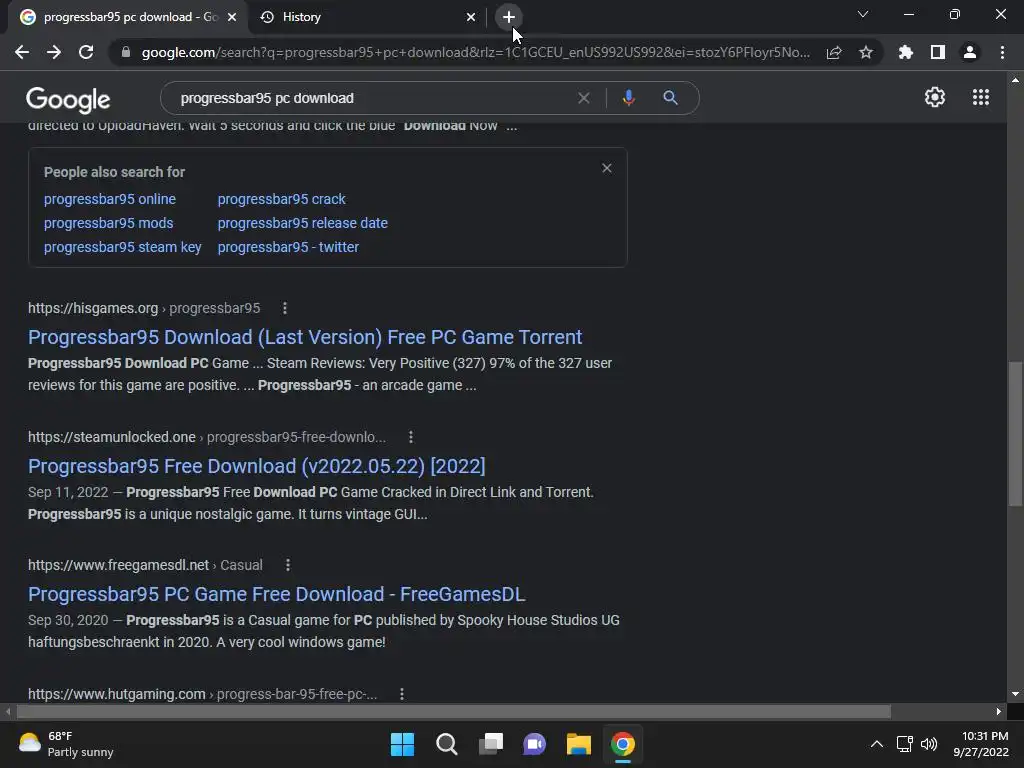Viewport: 1024px width, 768px height.
Task: Open Teams Chat from taskbar
Action: [x=535, y=744]
